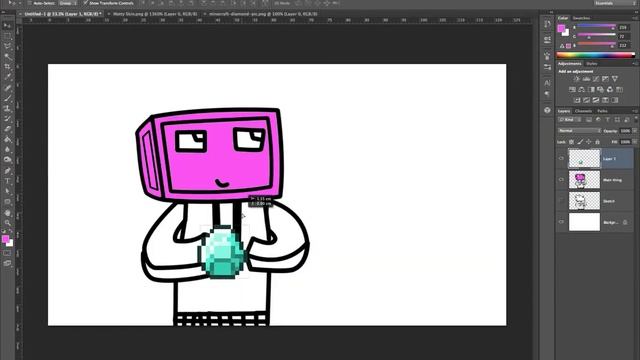Viewport: 640px width, 360px height.
Task: Hide the Main thing layer
Action: 562,180
